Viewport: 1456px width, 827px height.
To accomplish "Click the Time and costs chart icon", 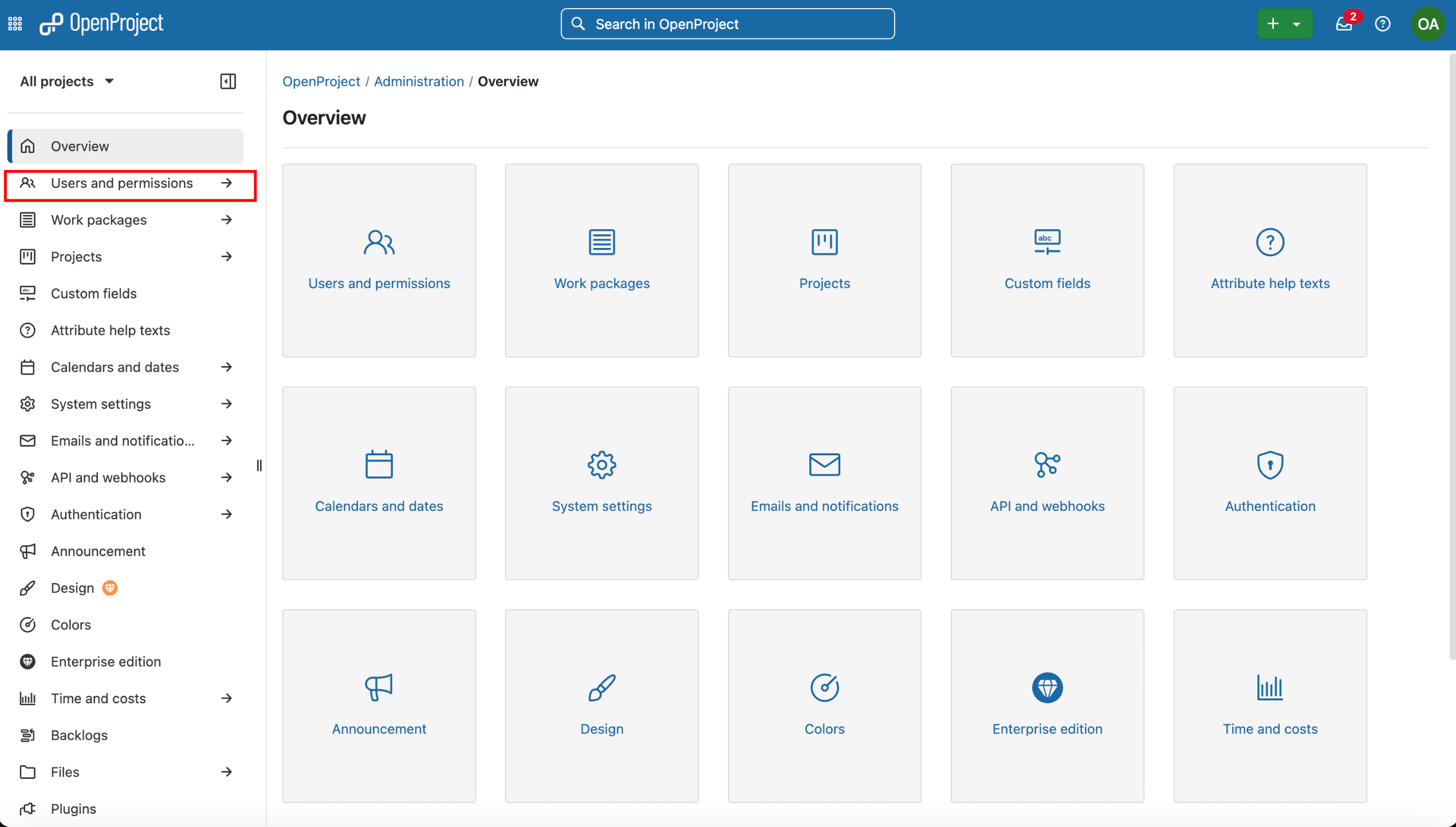I will coord(1270,687).
